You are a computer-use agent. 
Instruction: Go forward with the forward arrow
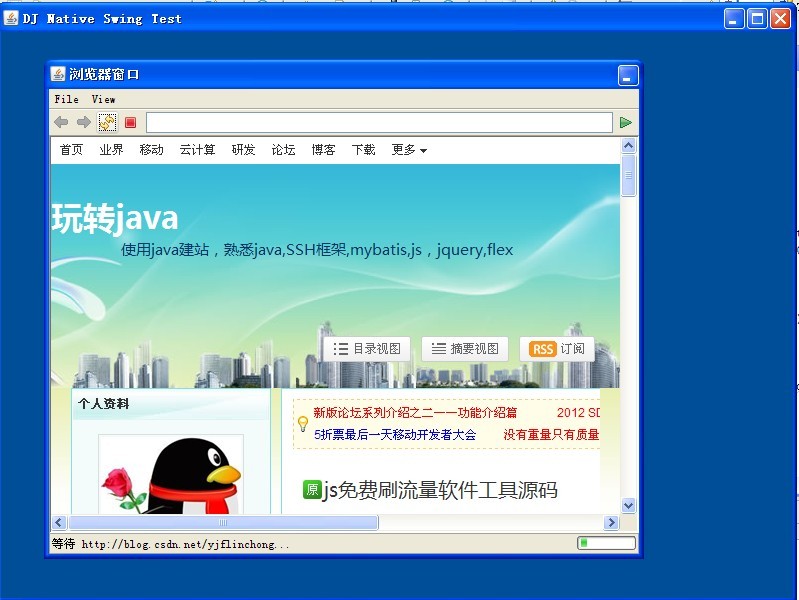point(84,122)
